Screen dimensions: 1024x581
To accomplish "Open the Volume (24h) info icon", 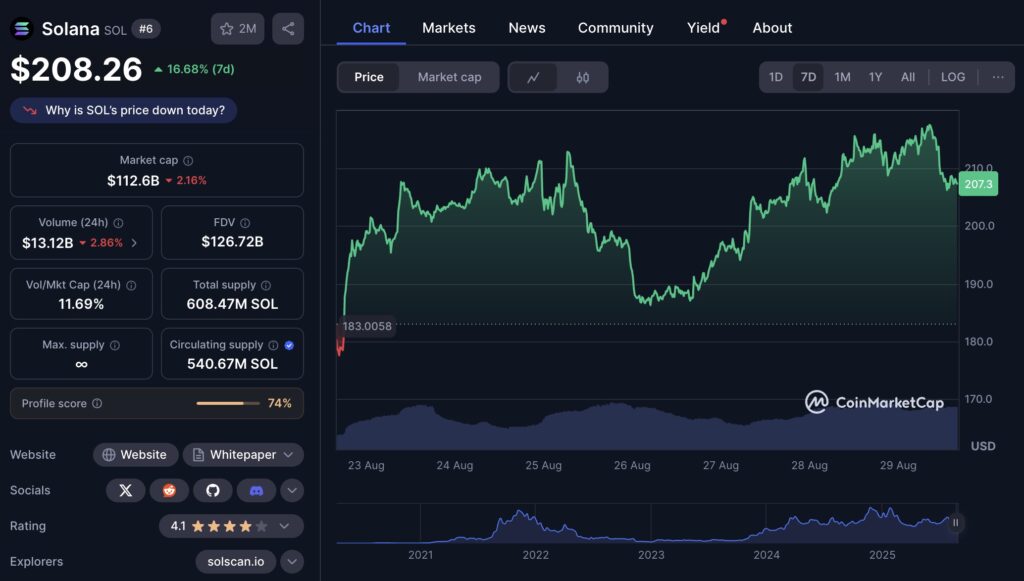I will point(118,223).
